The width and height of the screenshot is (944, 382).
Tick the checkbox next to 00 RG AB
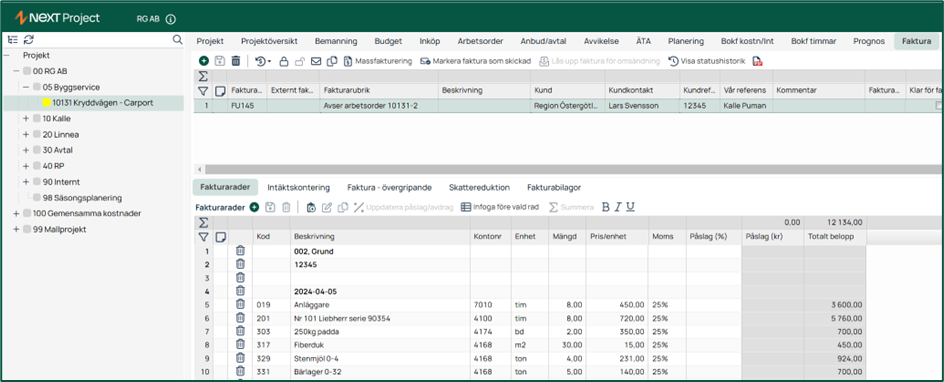[x=27, y=71]
